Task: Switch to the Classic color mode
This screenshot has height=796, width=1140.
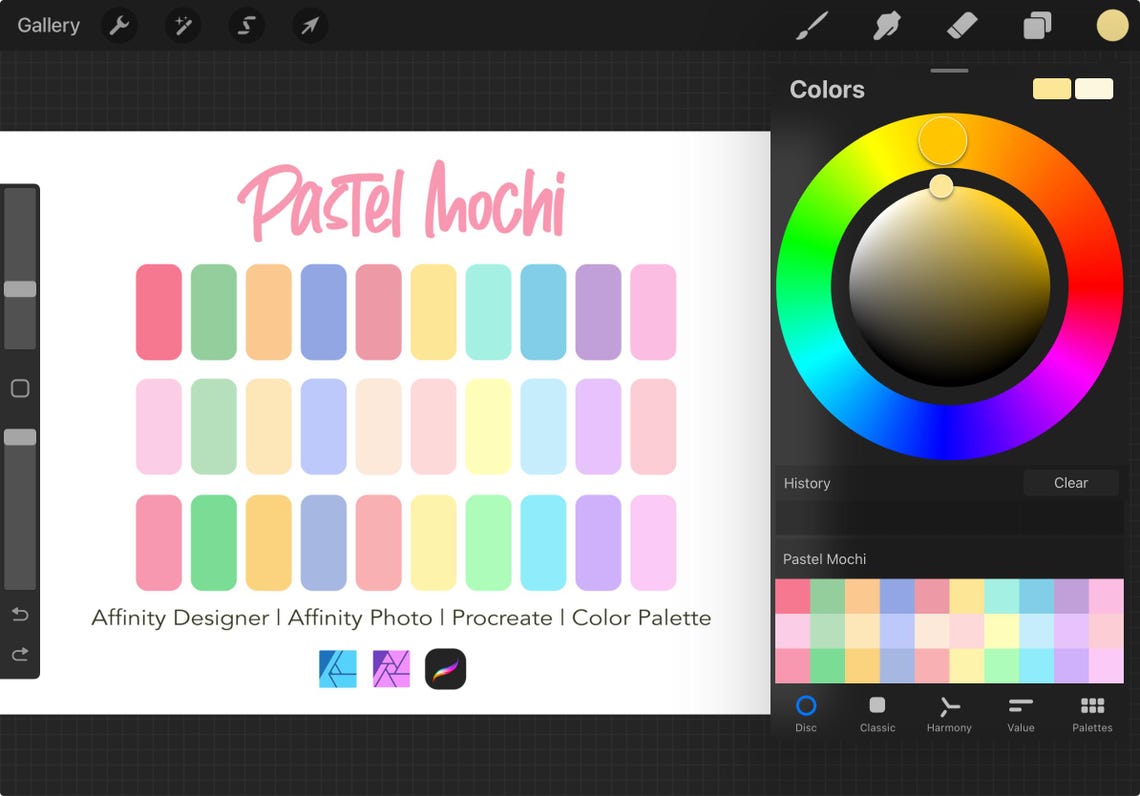Action: [x=877, y=714]
